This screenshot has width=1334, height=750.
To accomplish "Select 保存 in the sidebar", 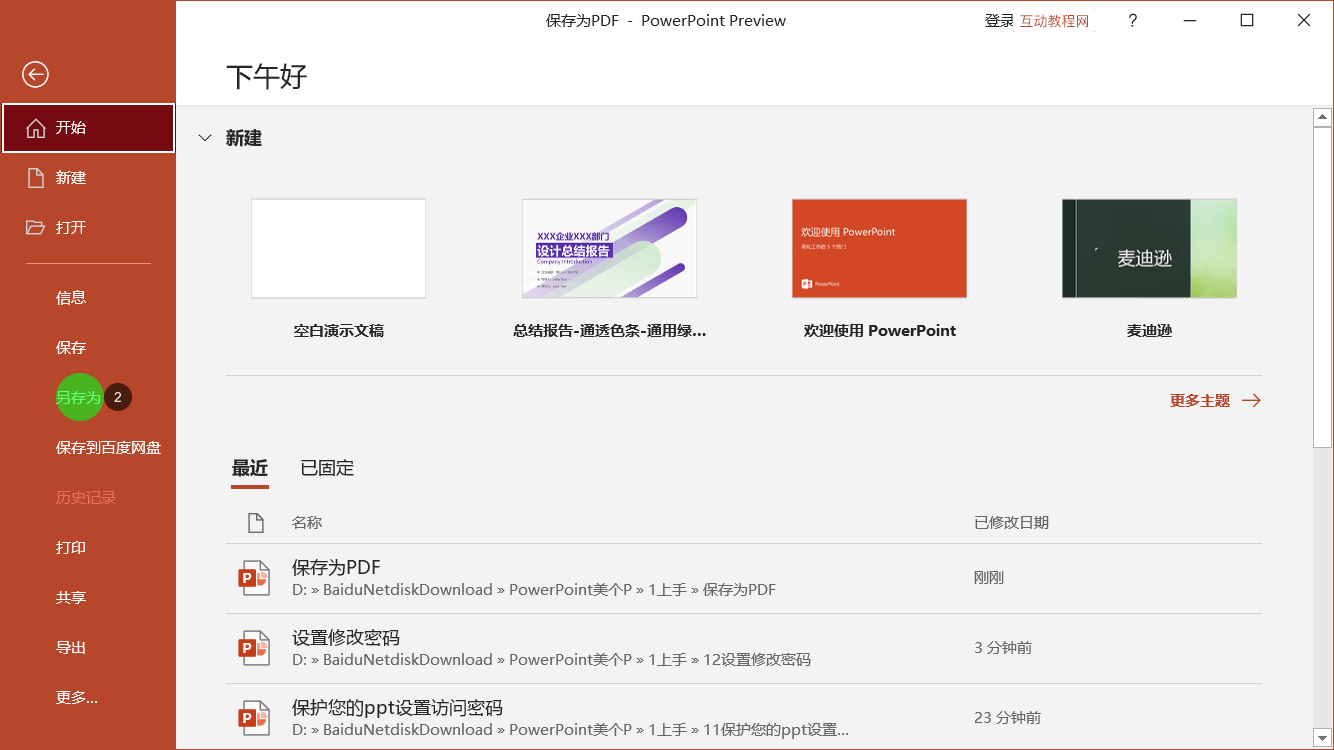I will click(x=71, y=347).
